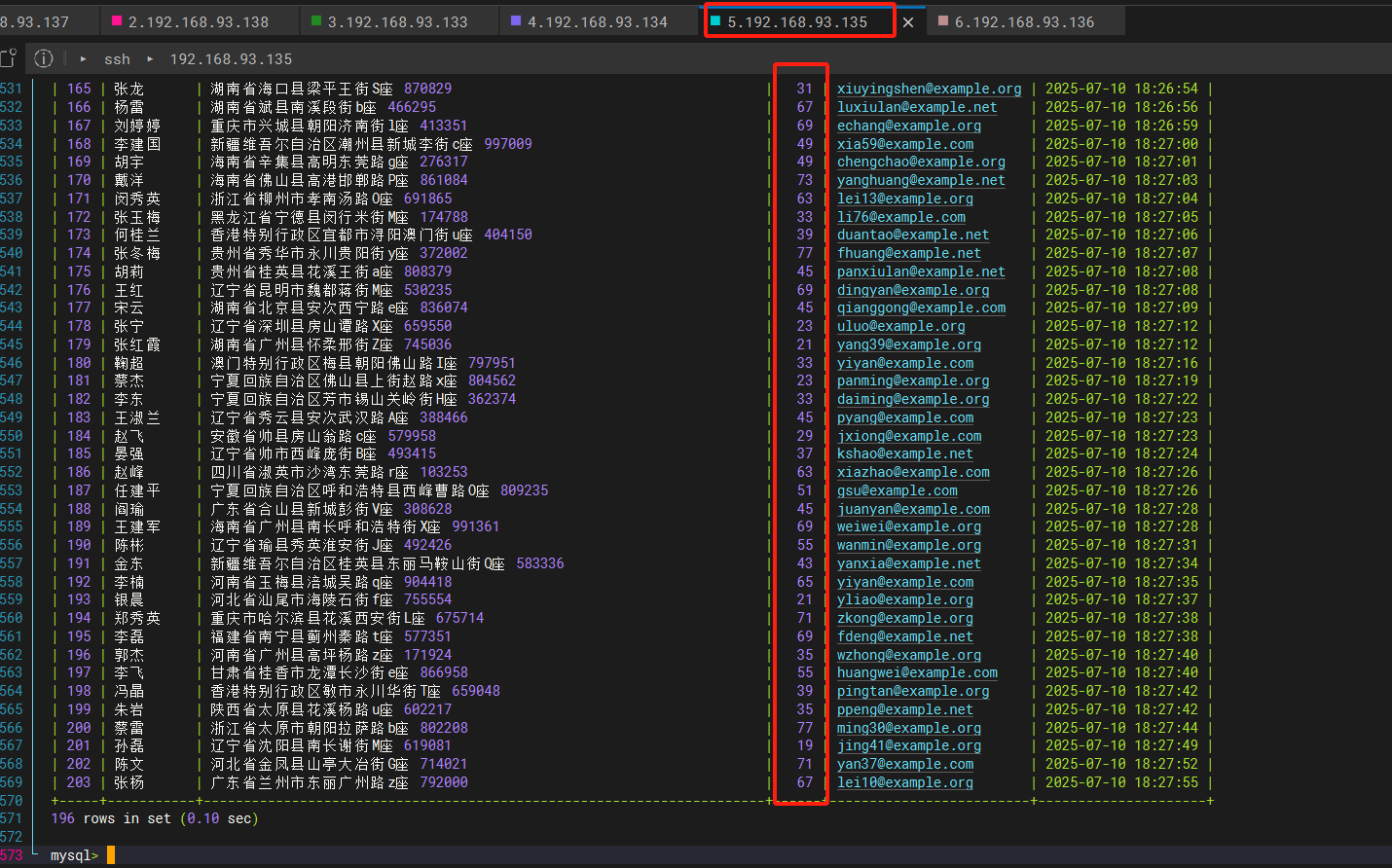1392x868 pixels.
Task: Select weiwei@example.org email link
Action: click(909, 526)
